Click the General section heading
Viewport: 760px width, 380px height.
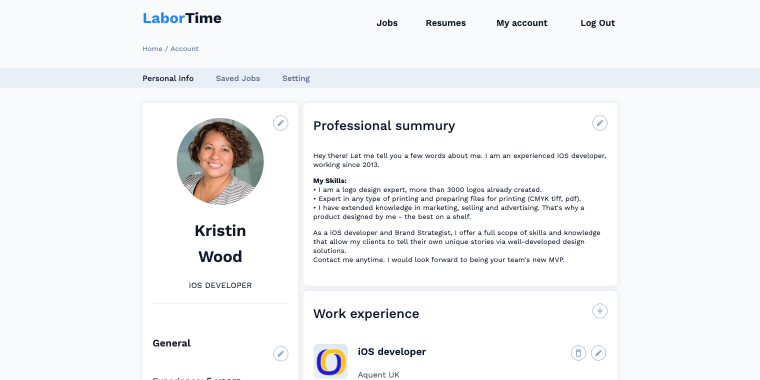point(171,344)
